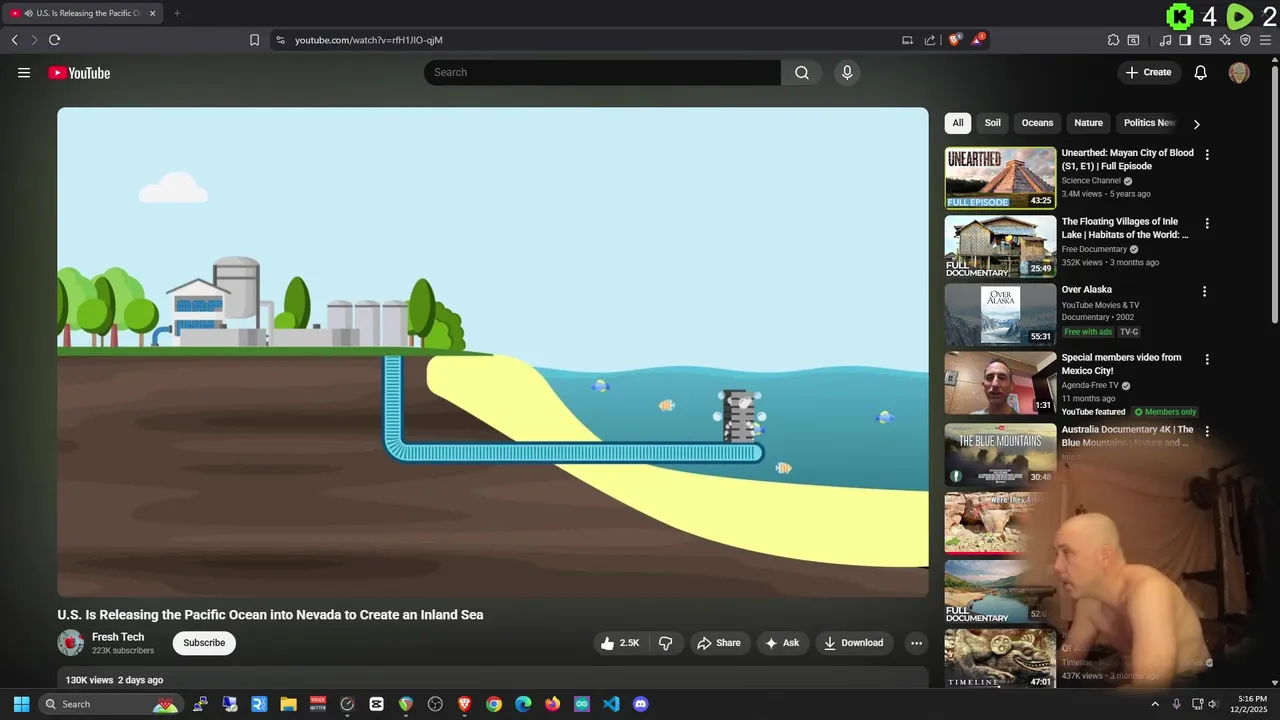Go to the YouTube home logo
1280x720 pixels.
pyautogui.click(x=79, y=72)
